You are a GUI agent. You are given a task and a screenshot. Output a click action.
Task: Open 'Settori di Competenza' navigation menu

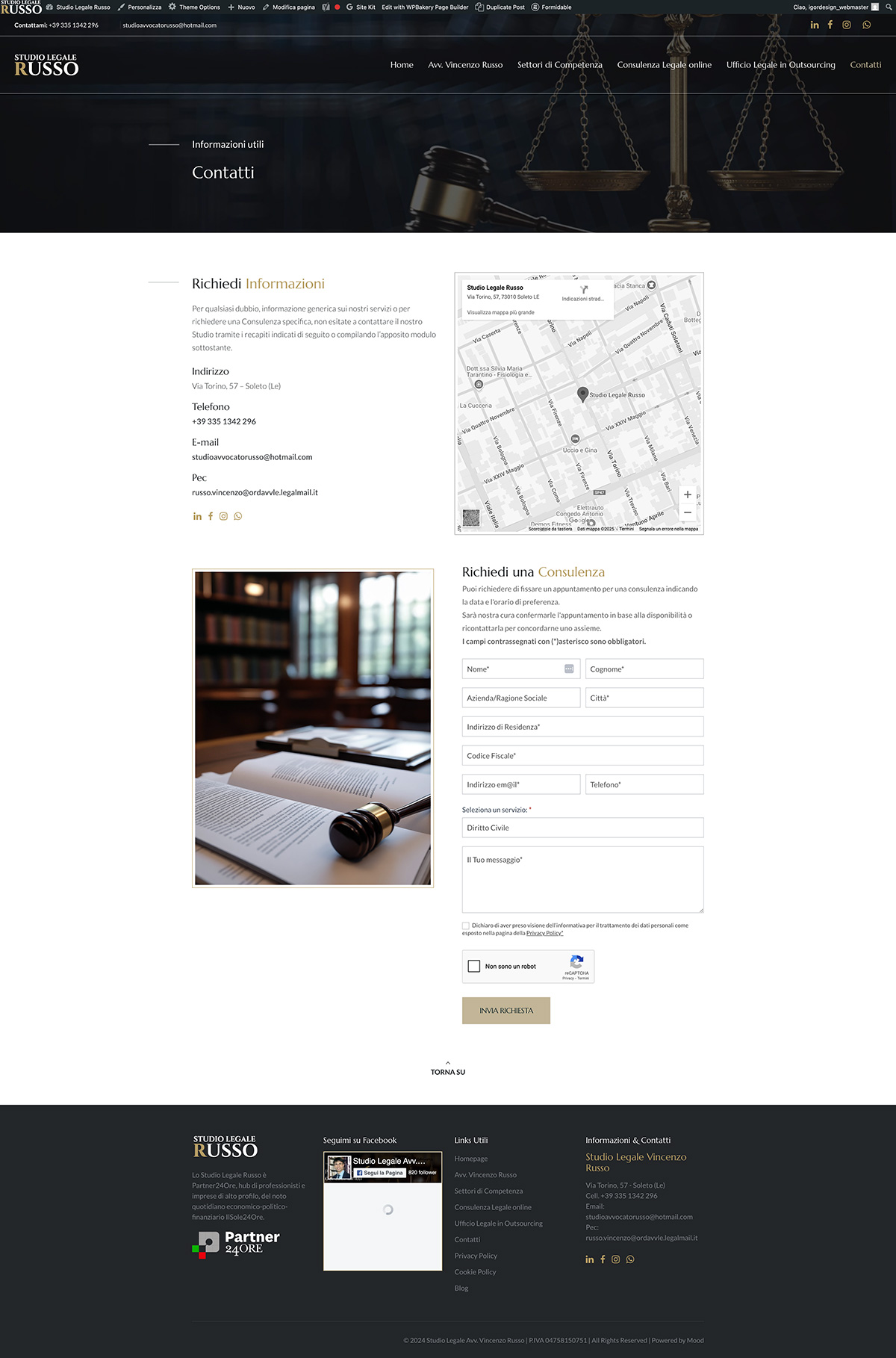(x=559, y=65)
